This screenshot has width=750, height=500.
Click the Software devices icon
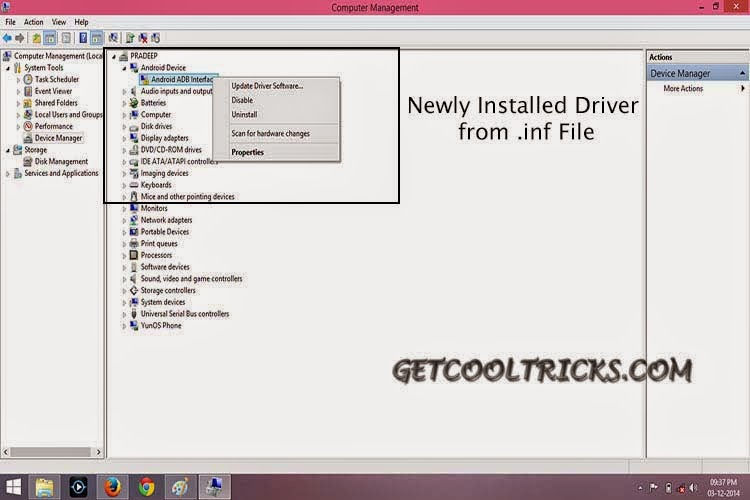click(134, 267)
